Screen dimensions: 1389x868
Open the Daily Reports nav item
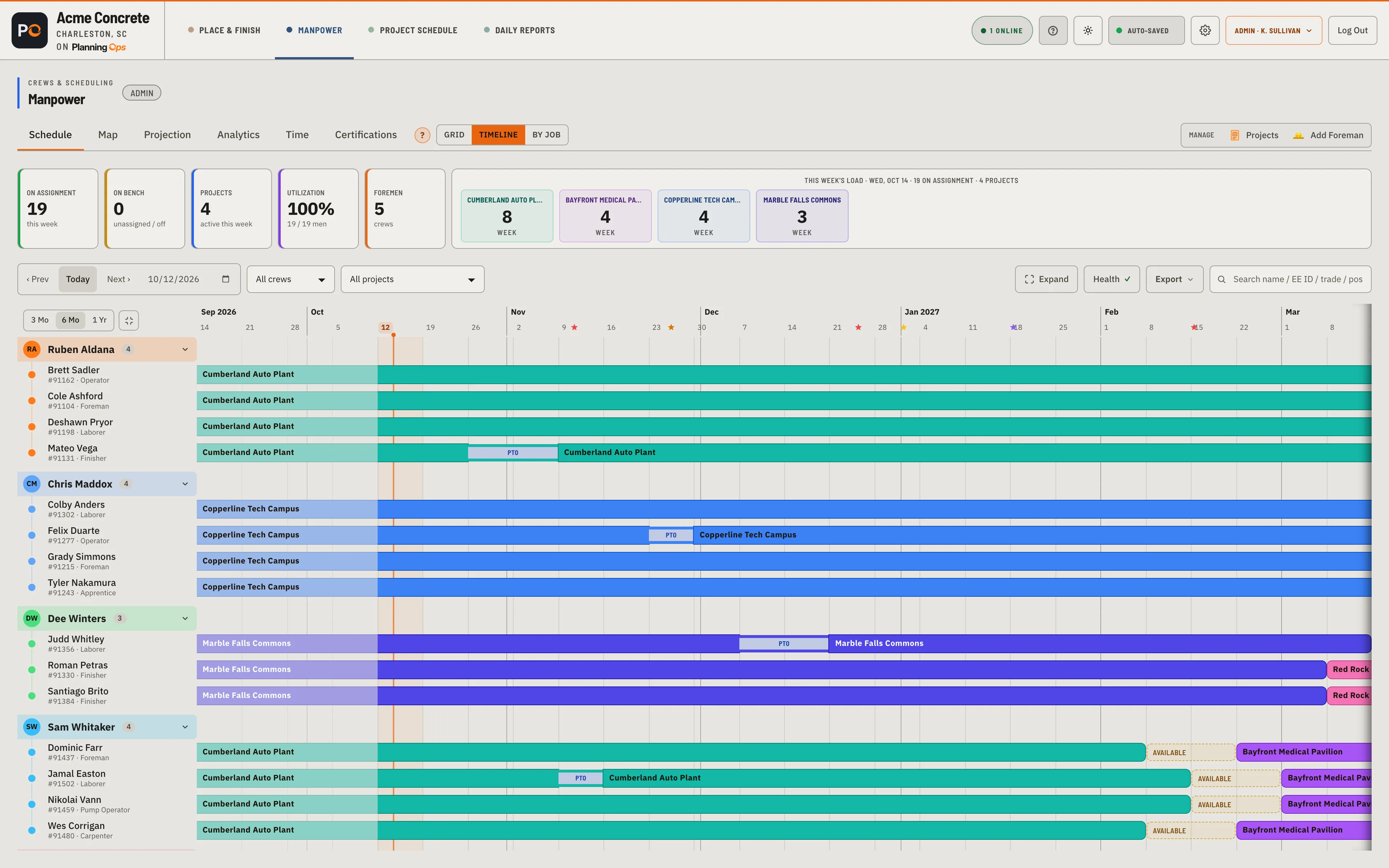(519, 30)
